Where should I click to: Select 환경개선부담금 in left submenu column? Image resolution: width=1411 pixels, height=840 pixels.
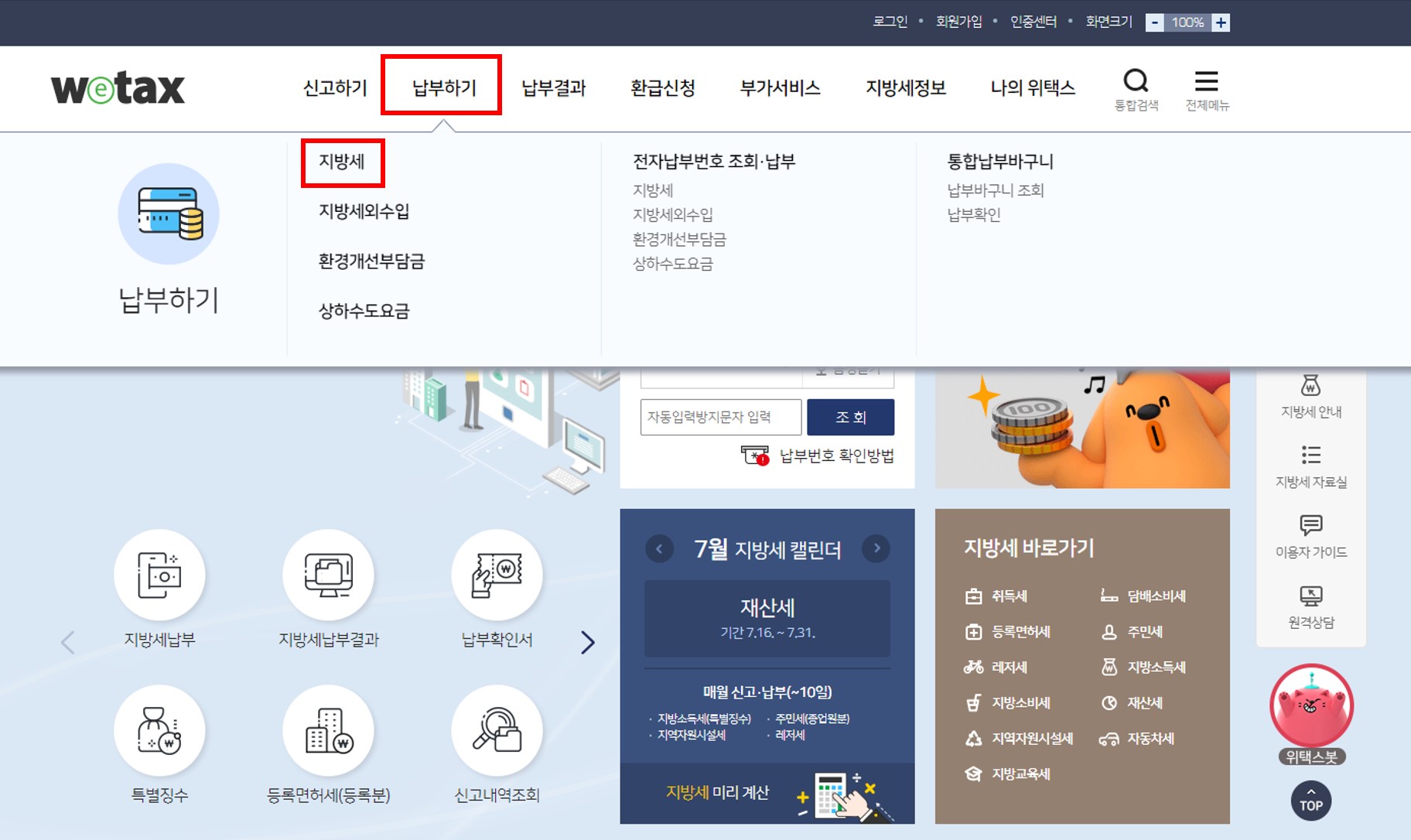[x=372, y=261]
